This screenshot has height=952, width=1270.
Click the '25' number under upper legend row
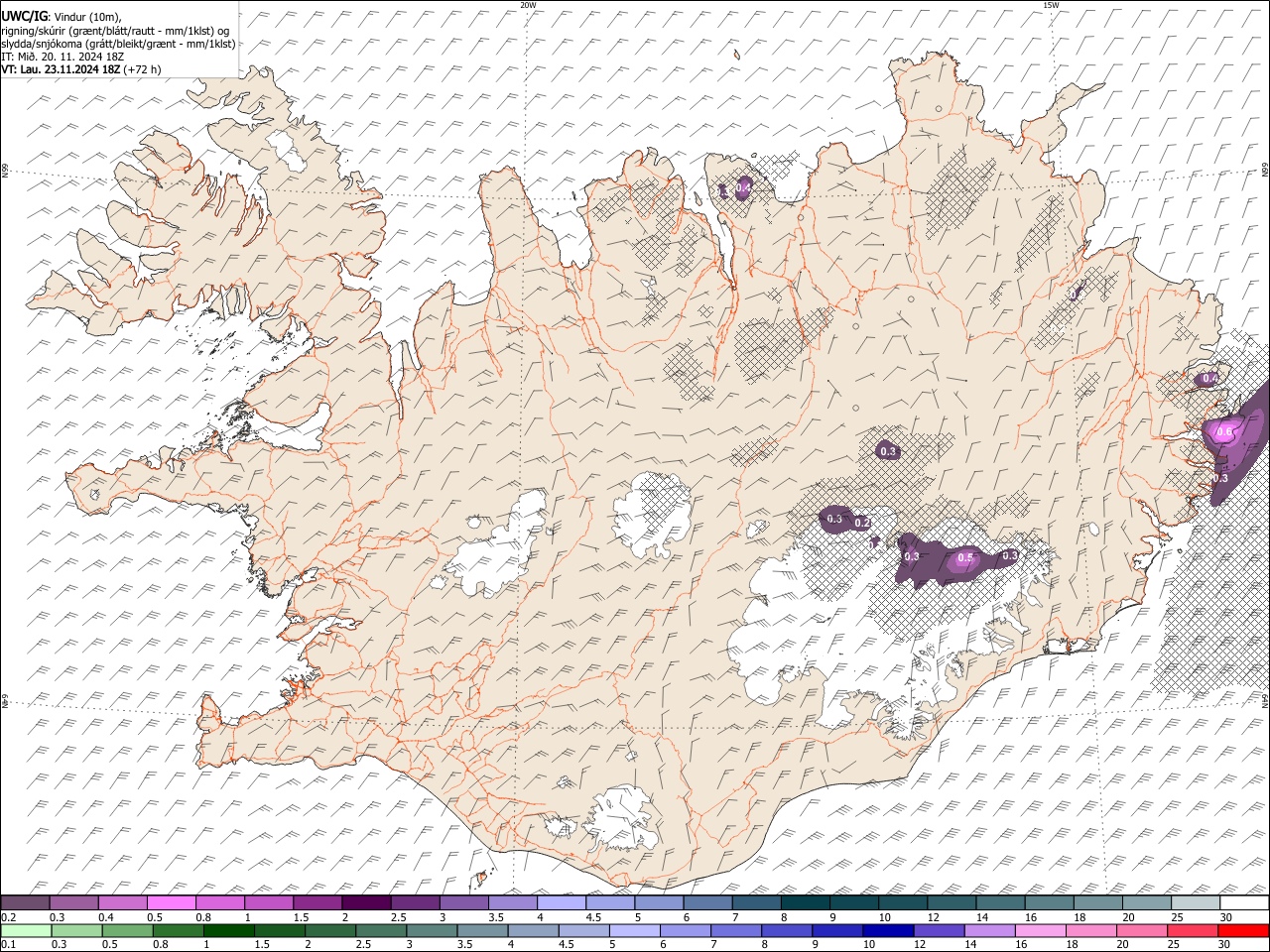[x=1177, y=917]
